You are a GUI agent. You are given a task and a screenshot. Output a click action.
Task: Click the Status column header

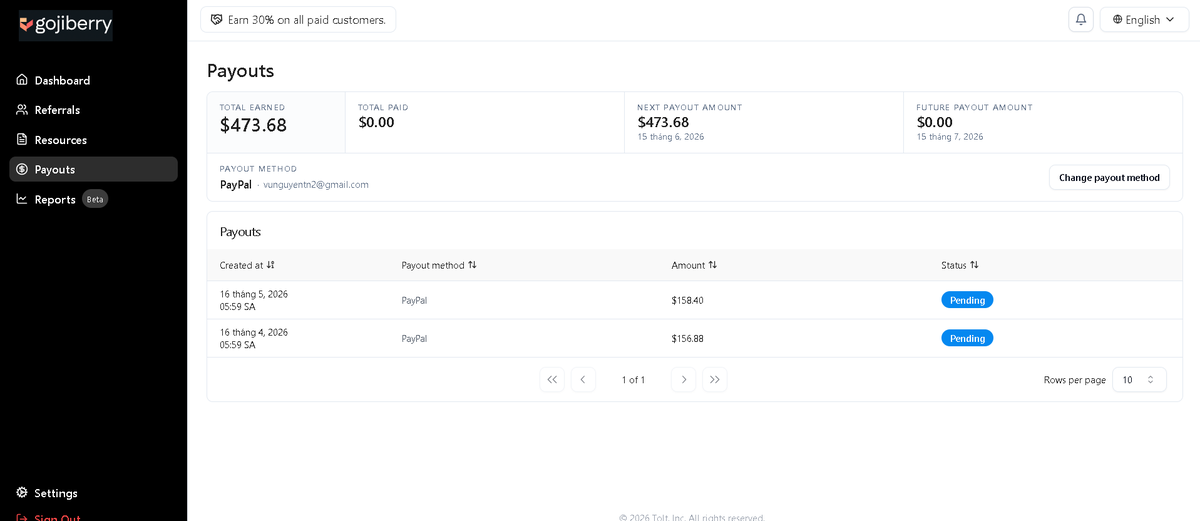960,265
